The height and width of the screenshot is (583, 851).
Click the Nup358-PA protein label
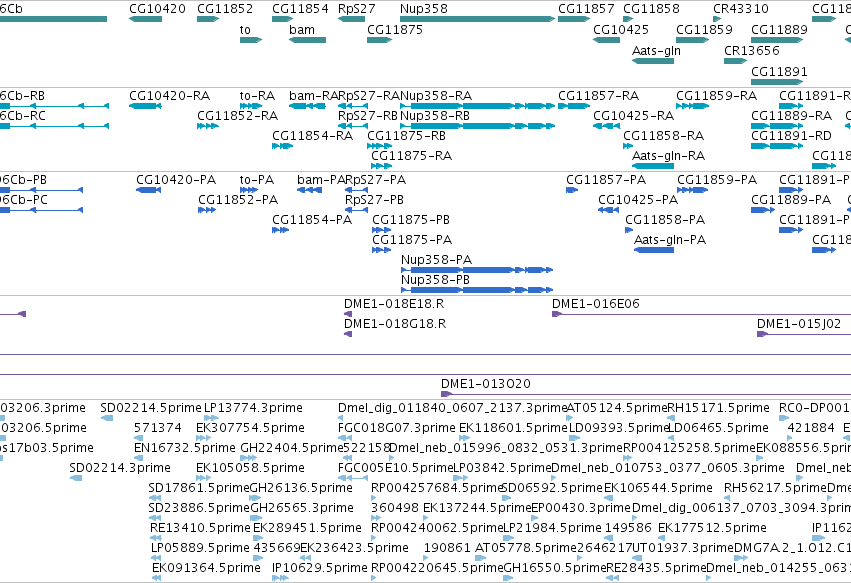(436, 260)
